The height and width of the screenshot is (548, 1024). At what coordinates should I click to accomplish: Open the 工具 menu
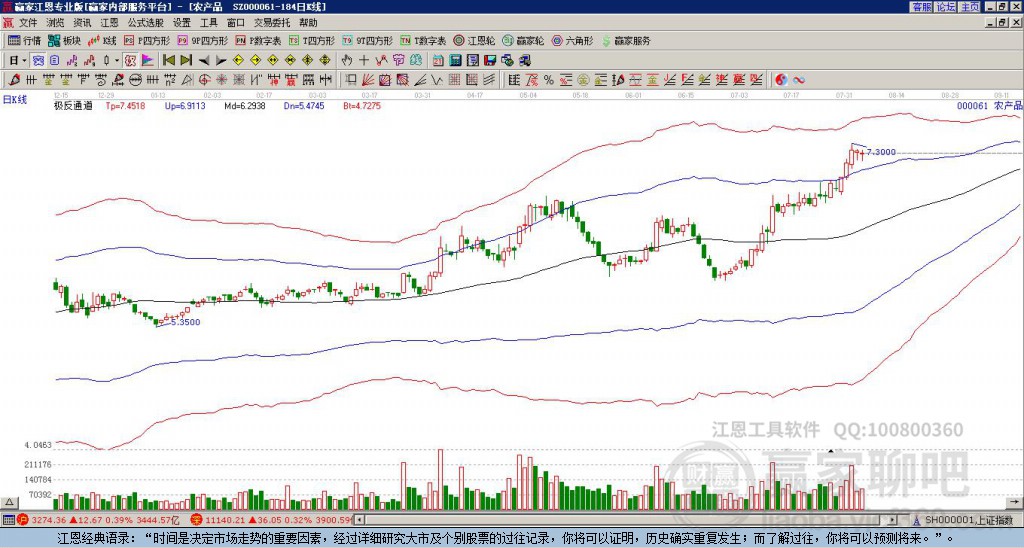point(208,23)
